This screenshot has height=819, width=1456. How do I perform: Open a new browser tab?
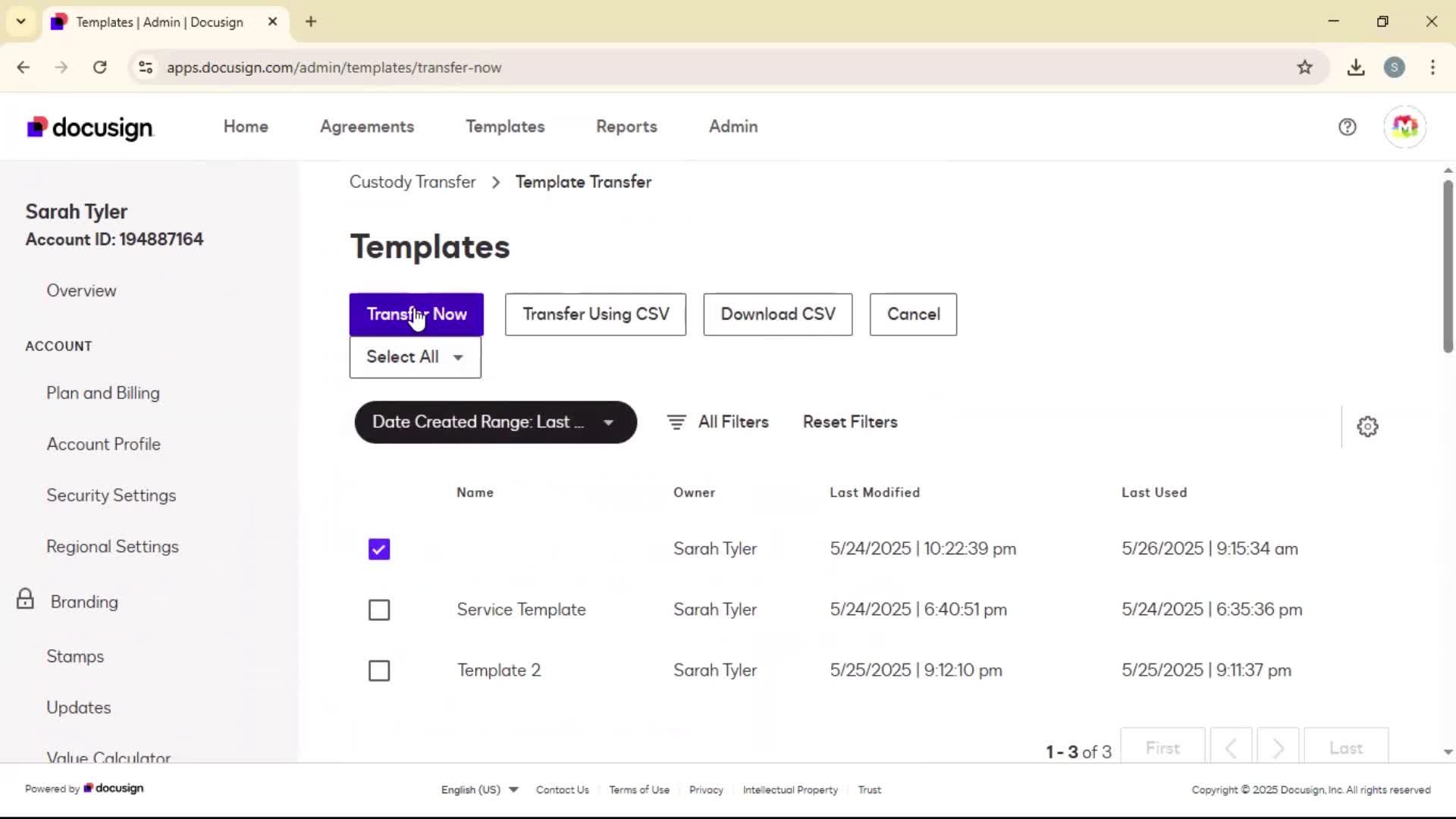311,22
